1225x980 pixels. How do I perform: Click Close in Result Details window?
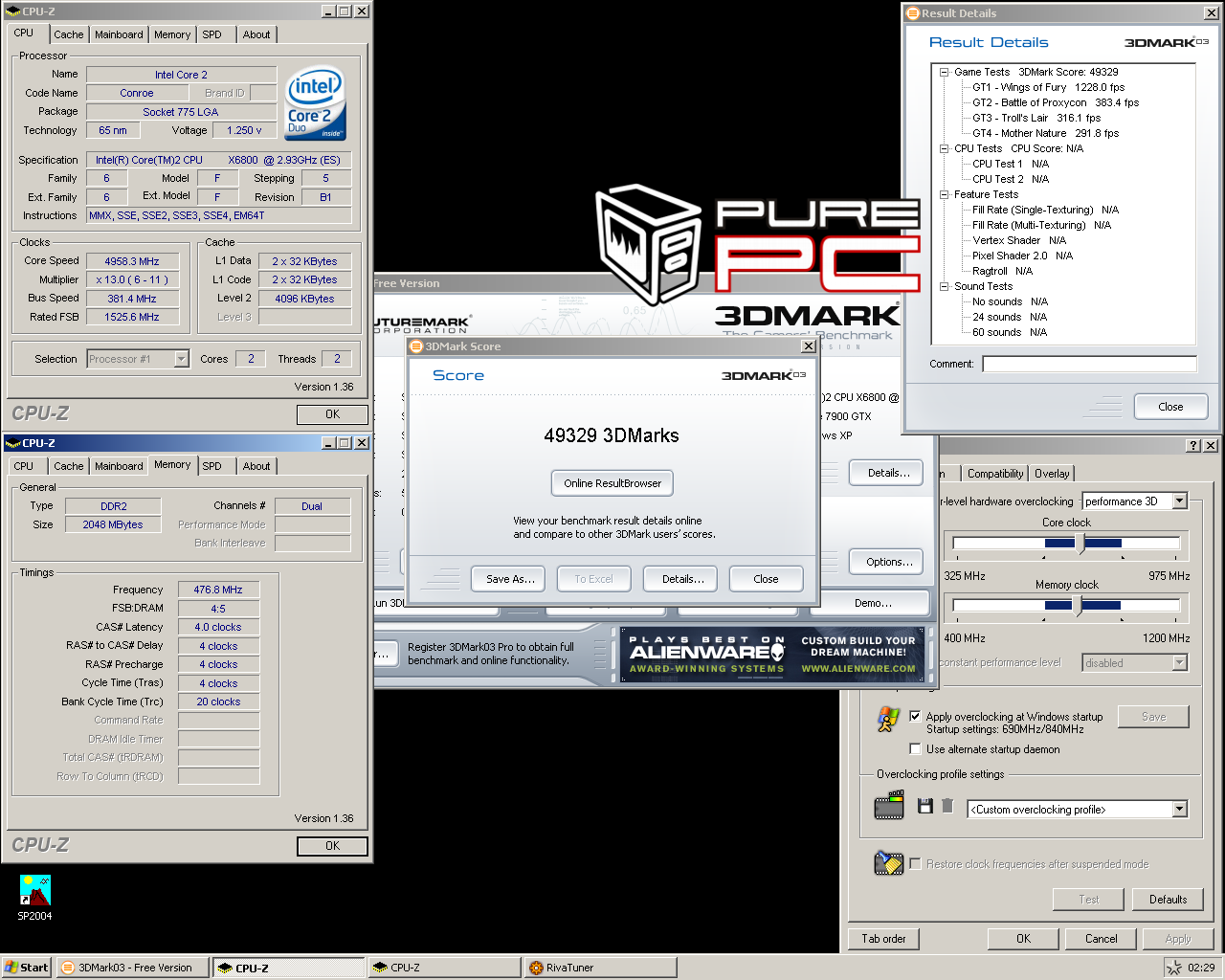(1170, 407)
